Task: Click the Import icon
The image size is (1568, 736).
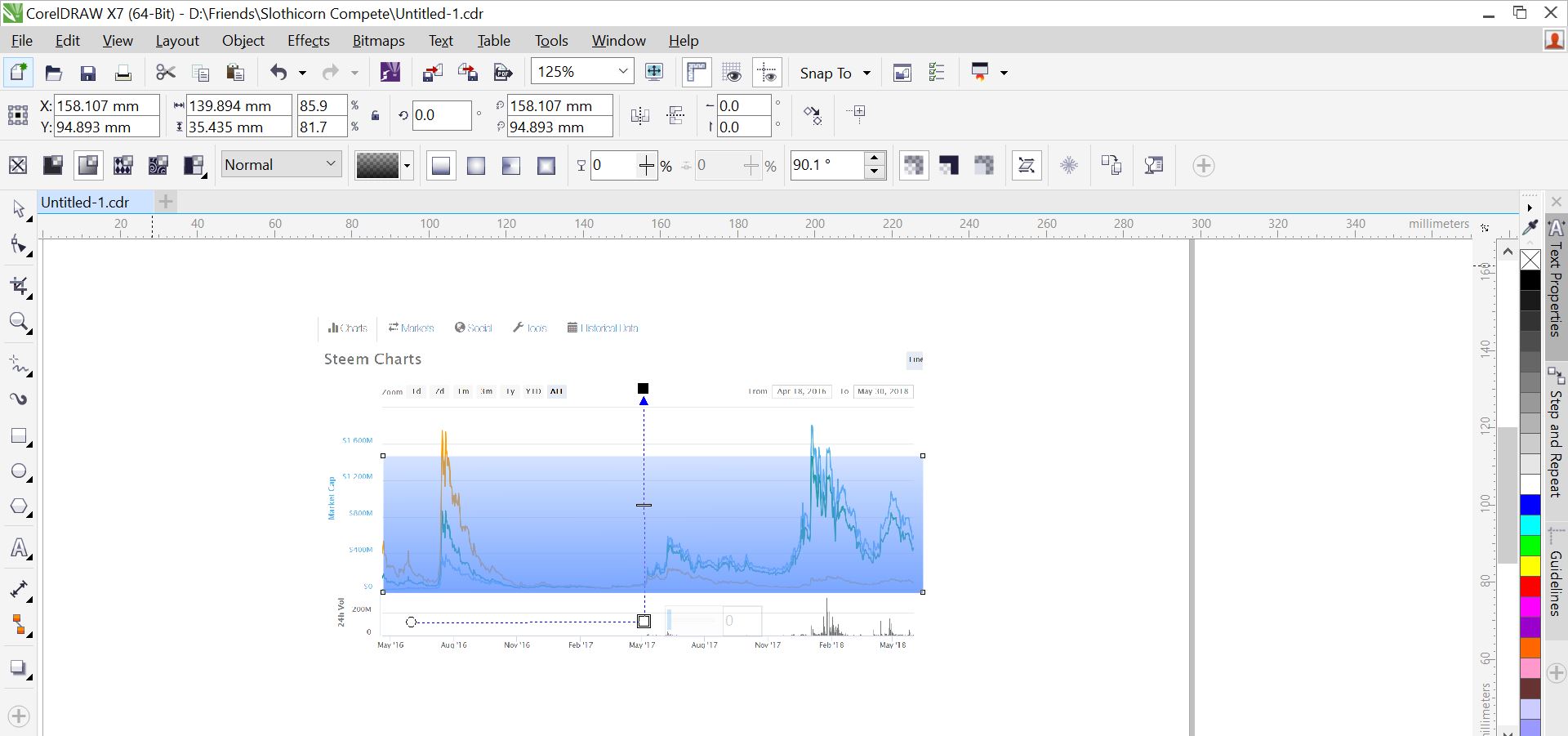Action: [433, 73]
